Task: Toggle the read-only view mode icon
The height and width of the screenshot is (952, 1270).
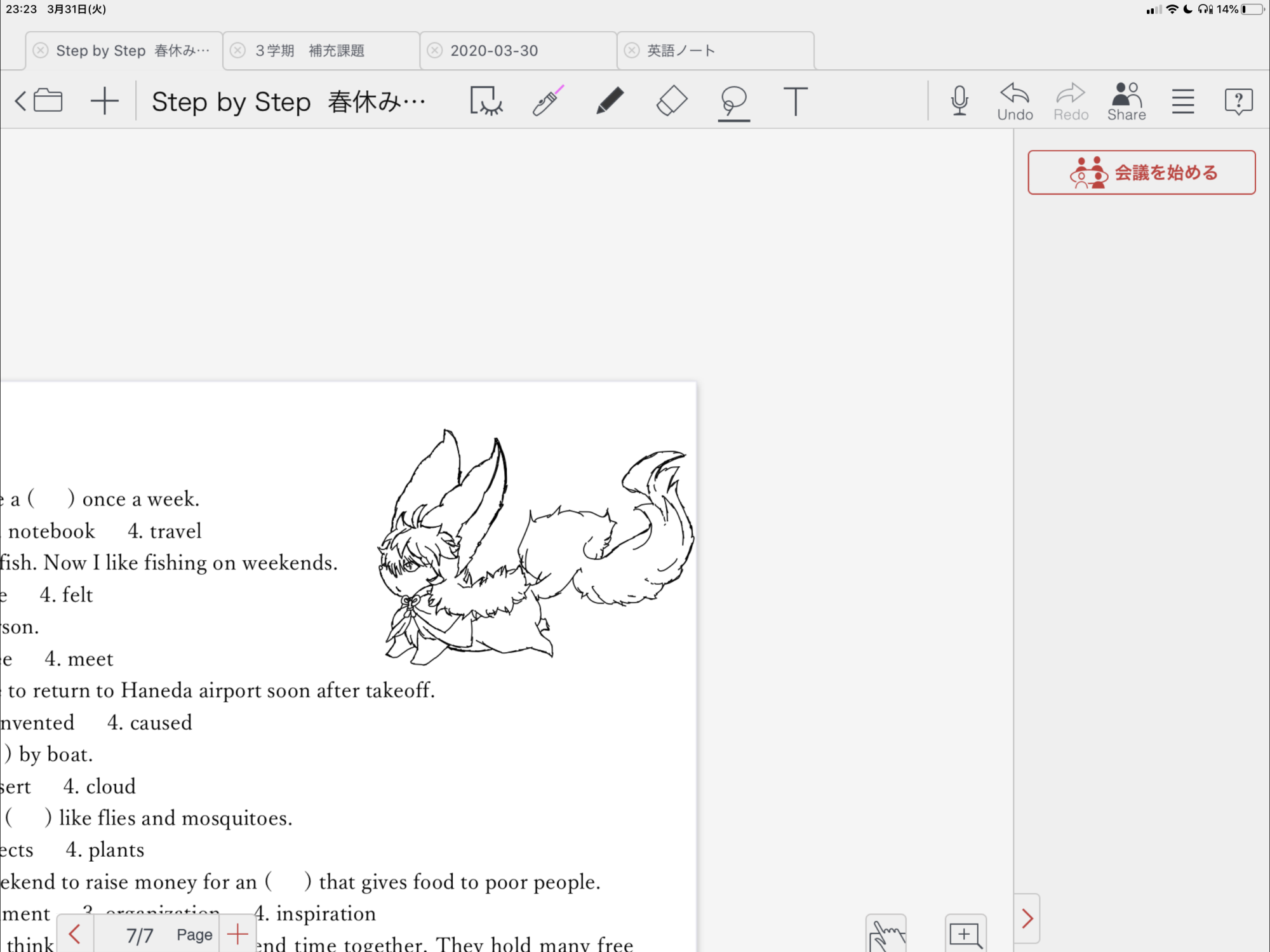Action: pyautogui.click(x=486, y=100)
